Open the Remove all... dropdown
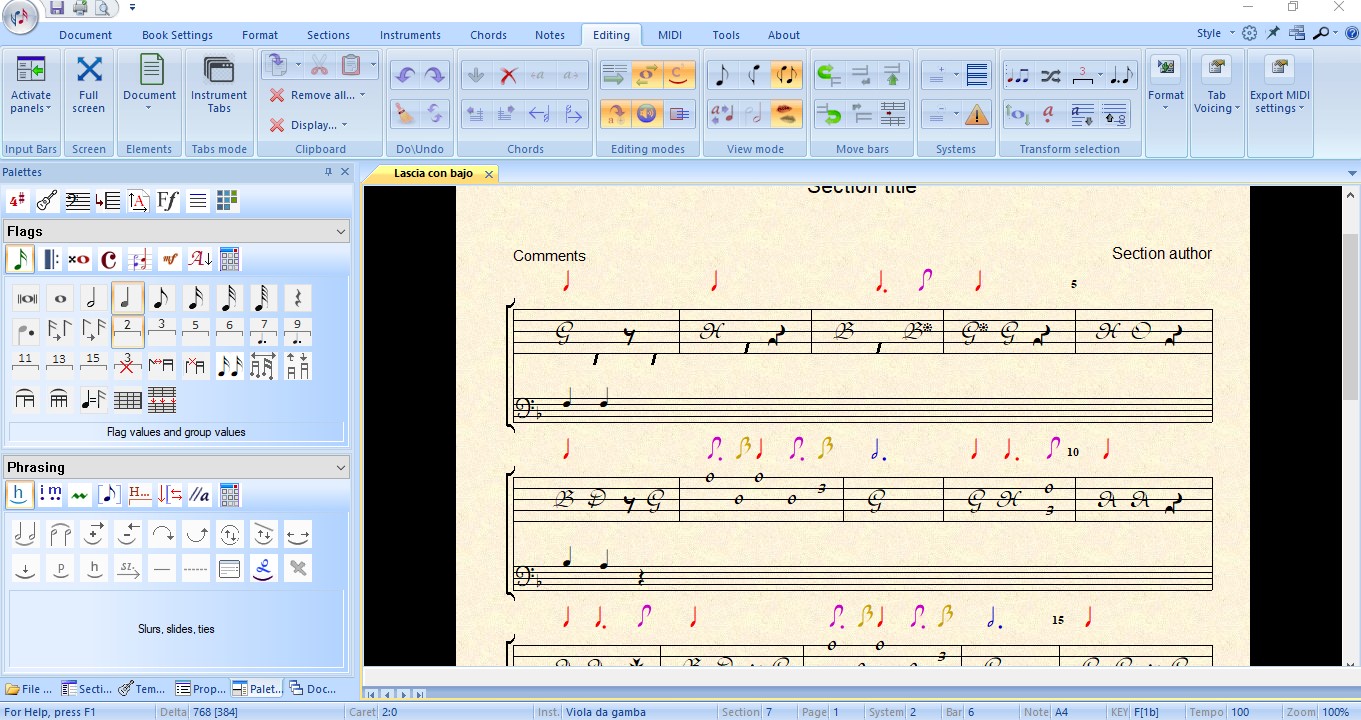1361x720 pixels. point(318,95)
